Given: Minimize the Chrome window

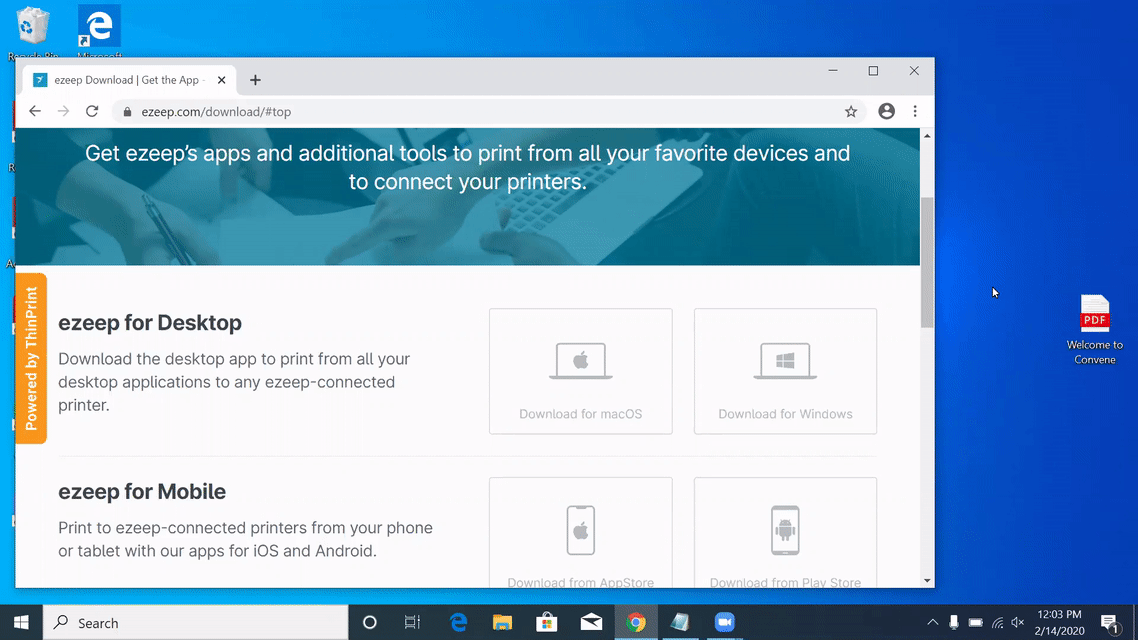Looking at the screenshot, I should pyautogui.click(x=832, y=70).
